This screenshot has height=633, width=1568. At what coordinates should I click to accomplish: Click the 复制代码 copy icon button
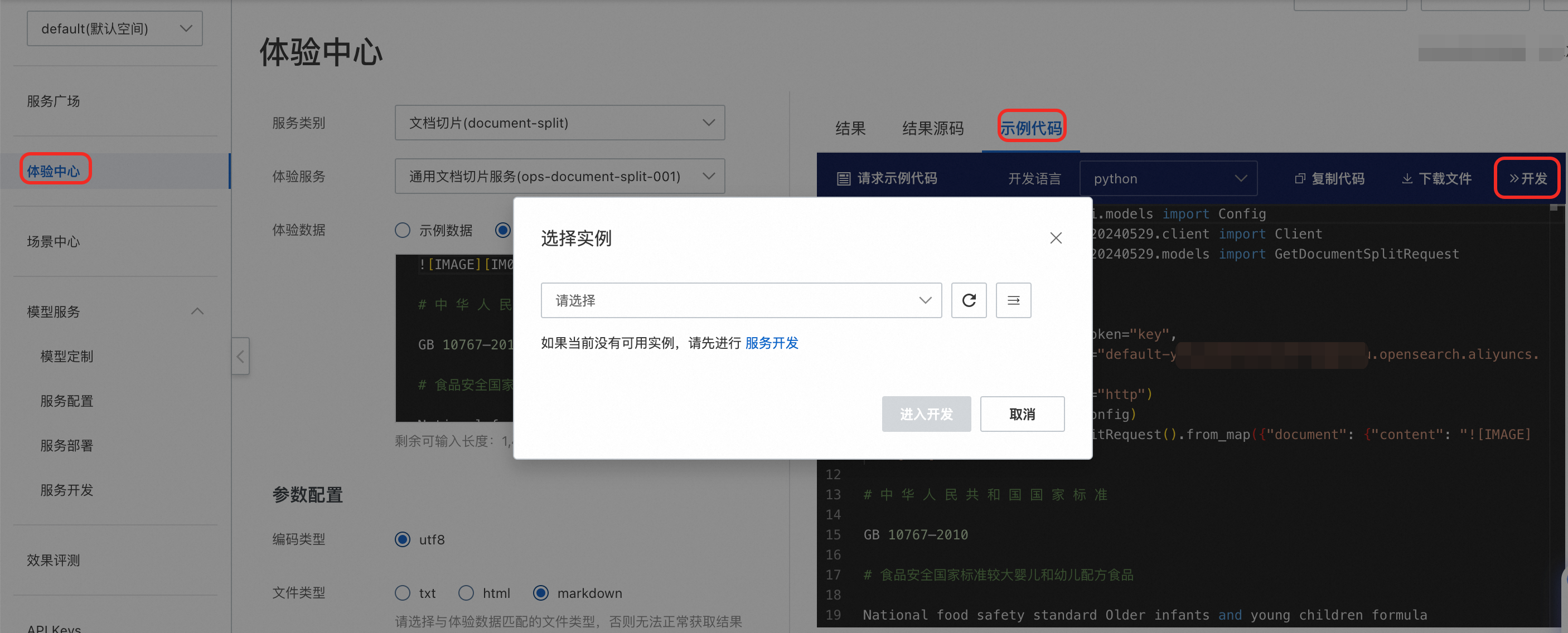point(1329,179)
